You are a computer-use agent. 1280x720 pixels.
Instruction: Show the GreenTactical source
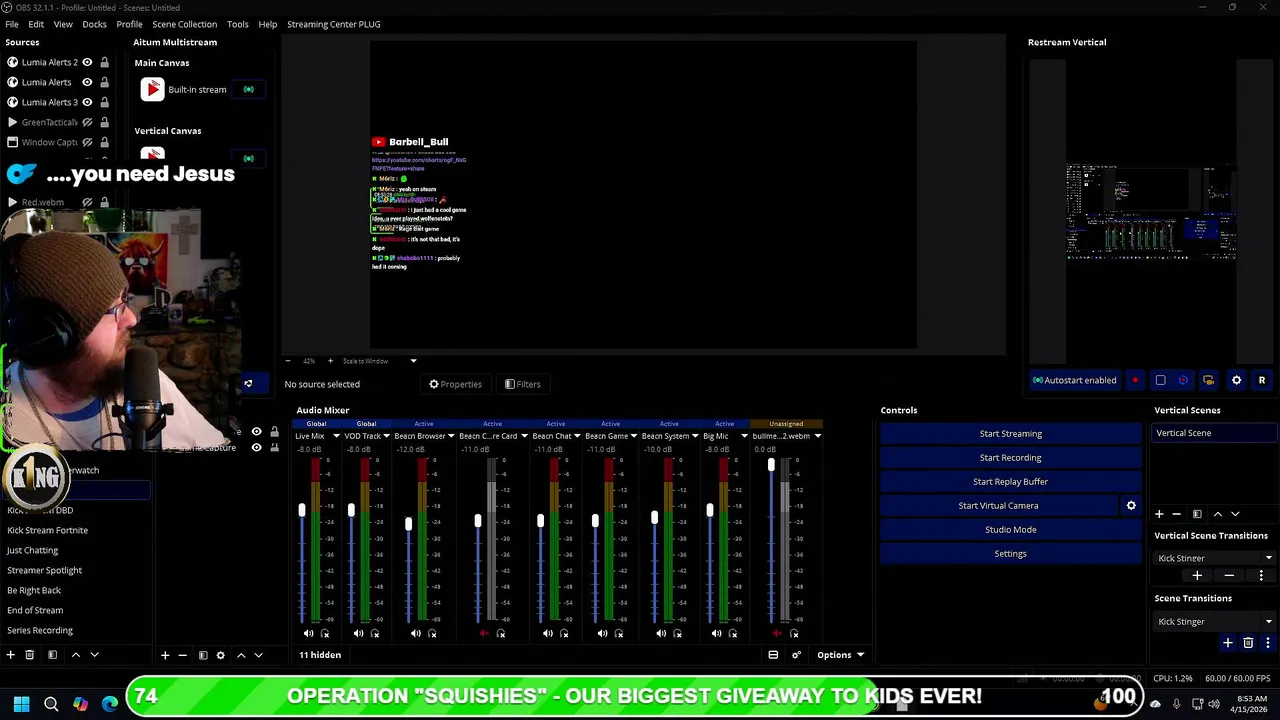87,122
